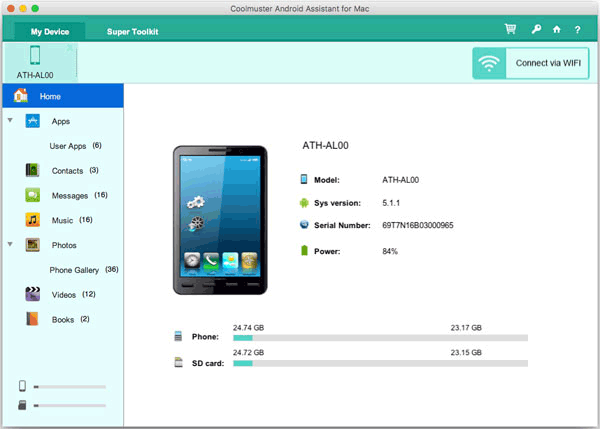Click the 23.15 GB SD free space
Viewport: 600px width, 429px height.
point(466,352)
